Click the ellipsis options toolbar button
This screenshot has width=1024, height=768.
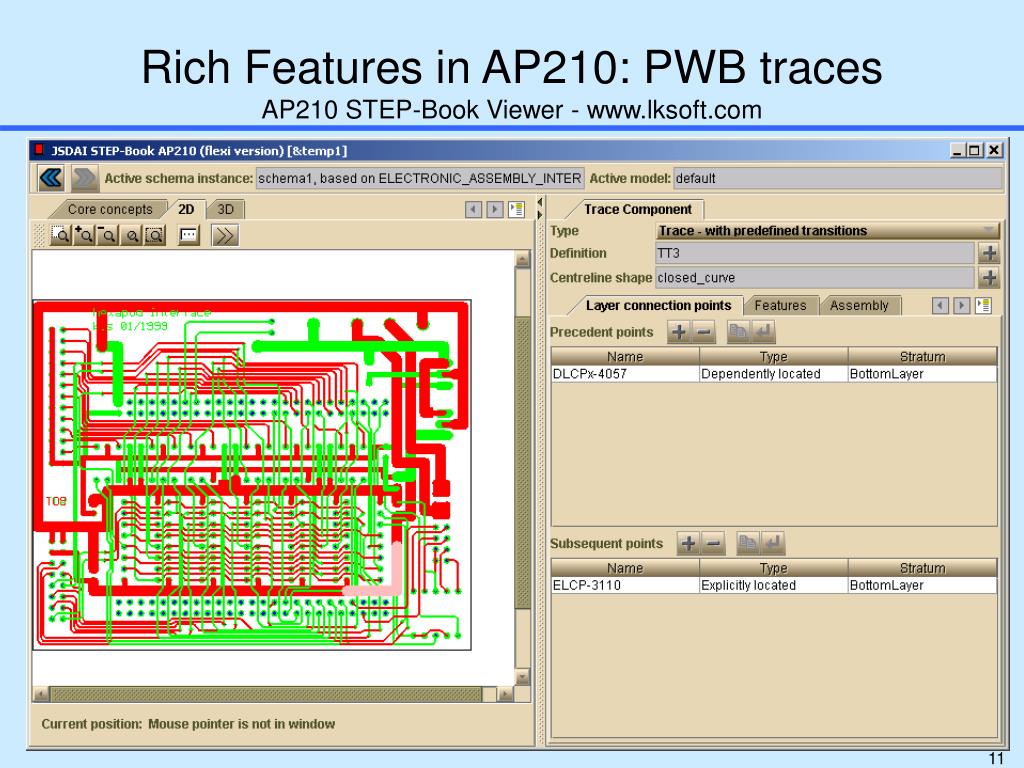[189, 235]
